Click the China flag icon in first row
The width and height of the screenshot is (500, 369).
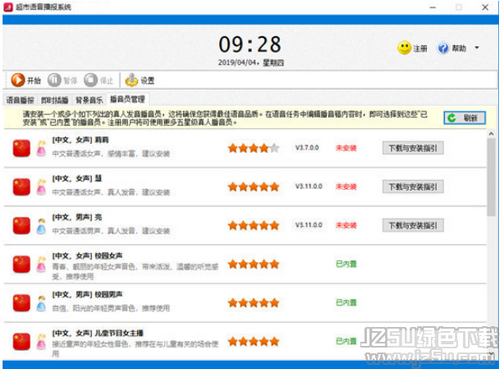coord(21,148)
